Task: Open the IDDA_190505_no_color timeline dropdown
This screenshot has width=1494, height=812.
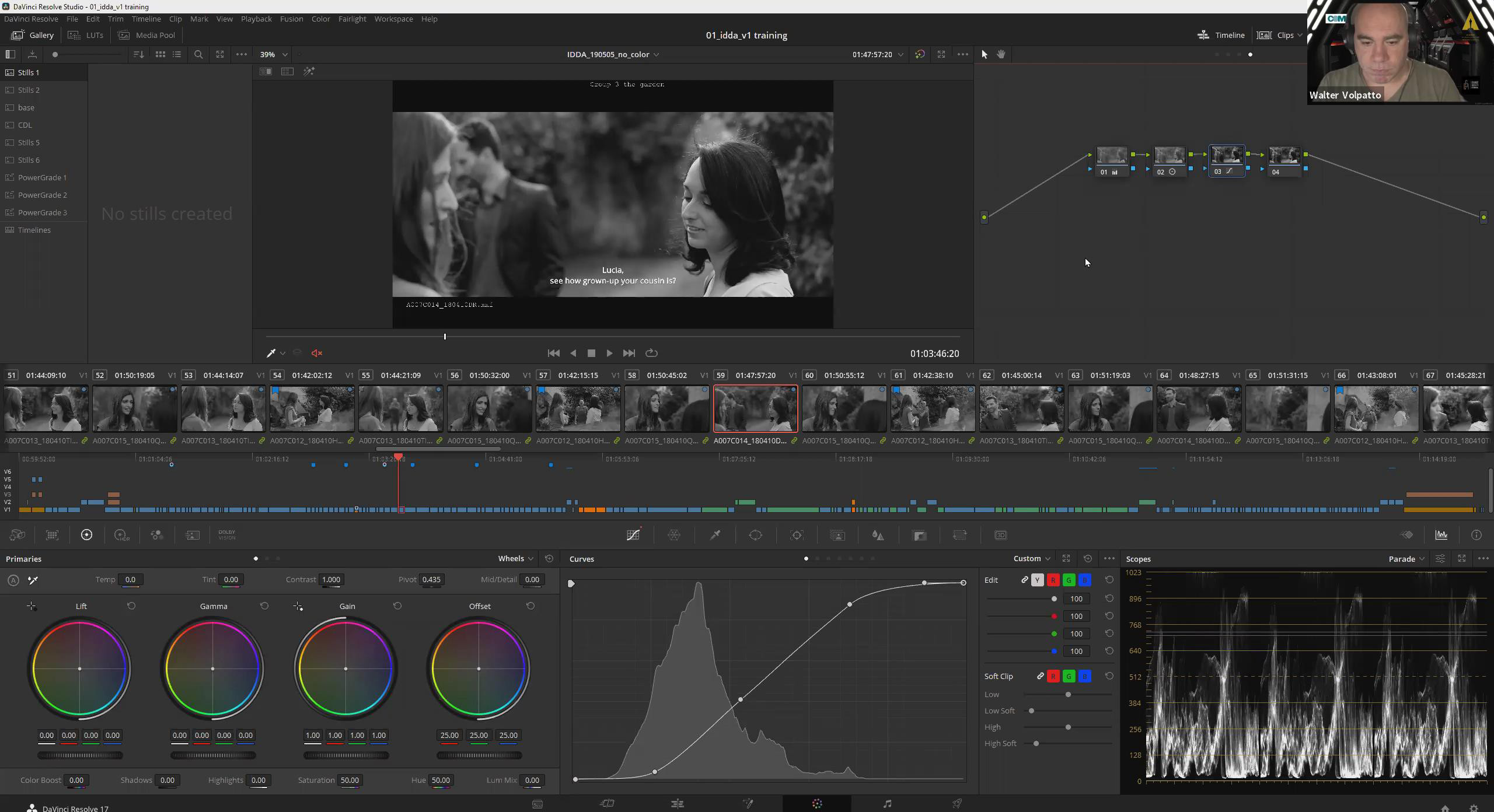Action: pyautogui.click(x=613, y=54)
